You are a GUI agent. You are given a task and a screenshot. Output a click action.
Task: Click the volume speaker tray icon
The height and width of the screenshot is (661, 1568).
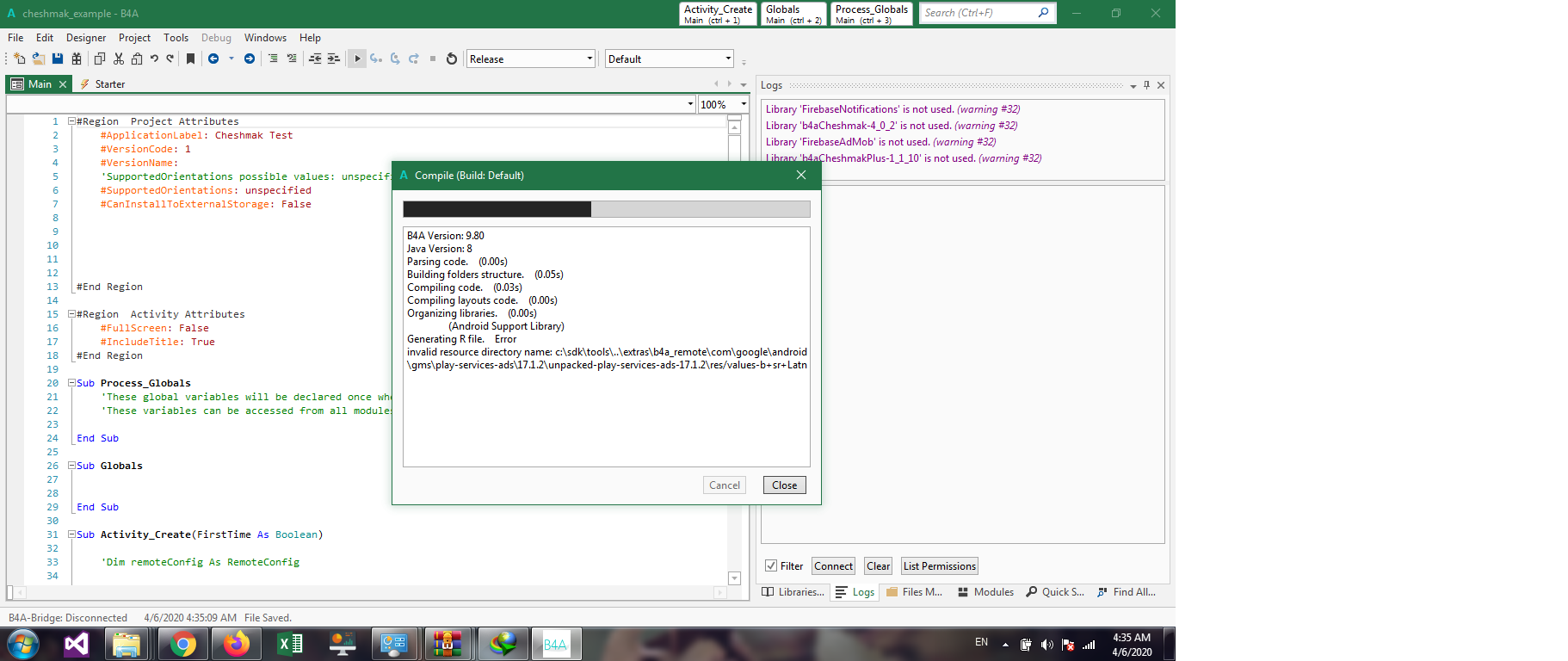coord(1046,645)
